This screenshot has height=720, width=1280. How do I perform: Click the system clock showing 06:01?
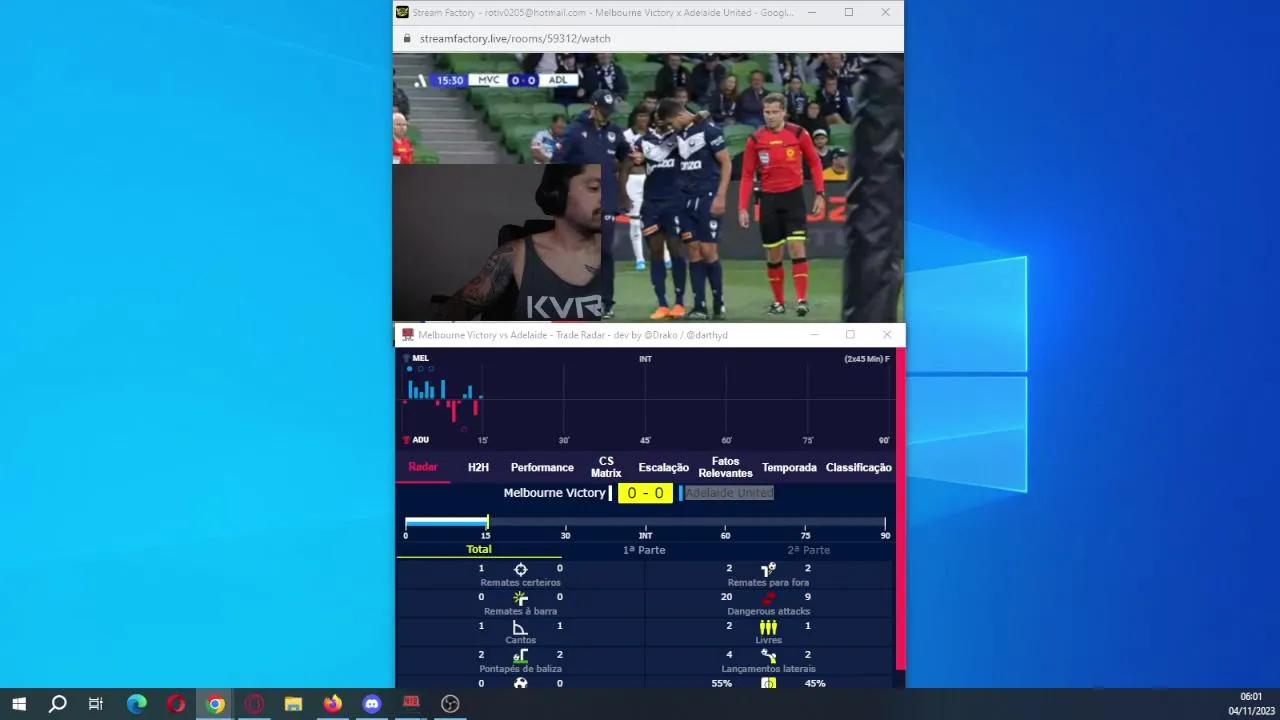pyautogui.click(x=1251, y=697)
